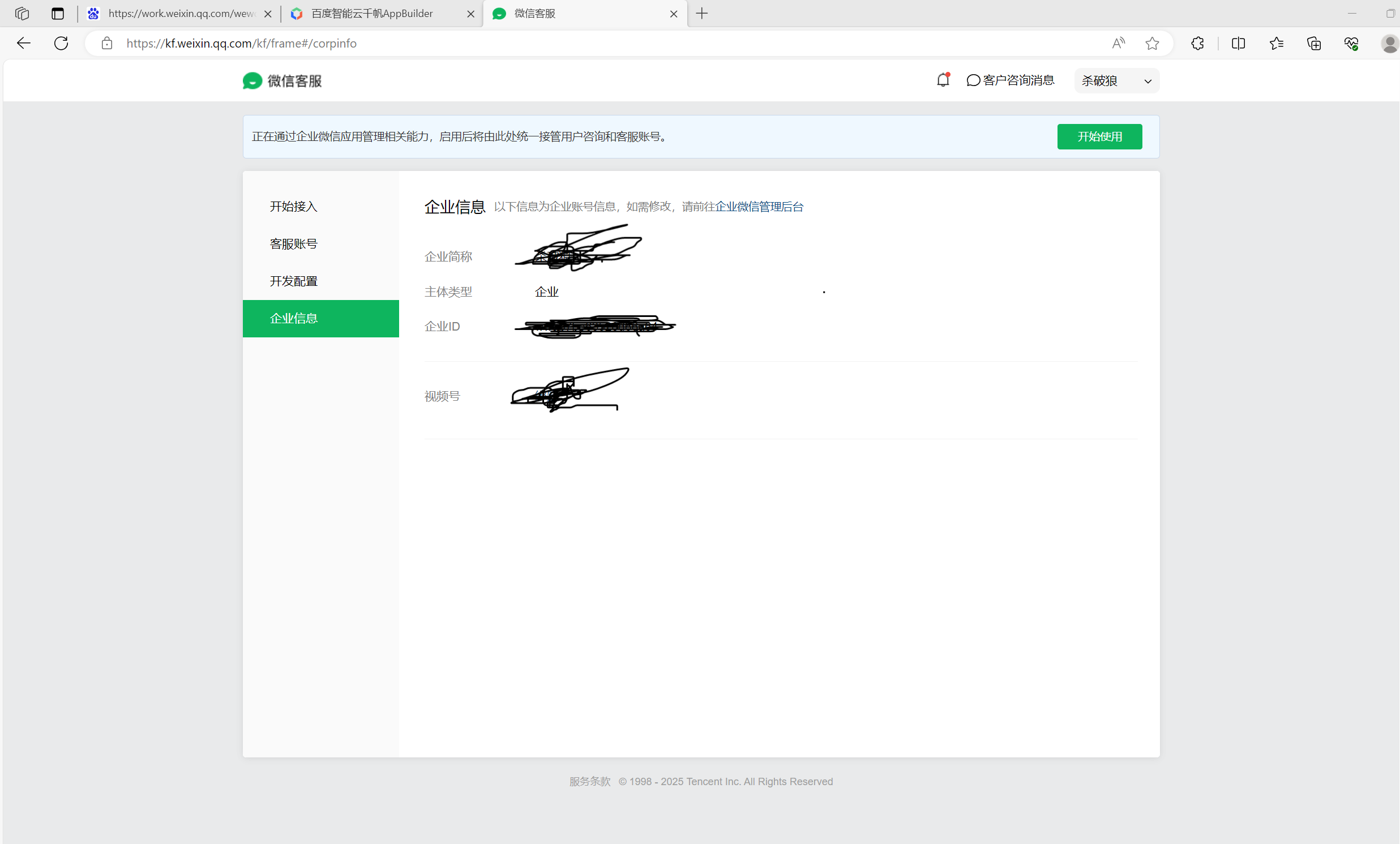Viewport: 1400px width, 844px height.
Task: Open browser extensions puzzle icon
Action: (x=1197, y=43)
